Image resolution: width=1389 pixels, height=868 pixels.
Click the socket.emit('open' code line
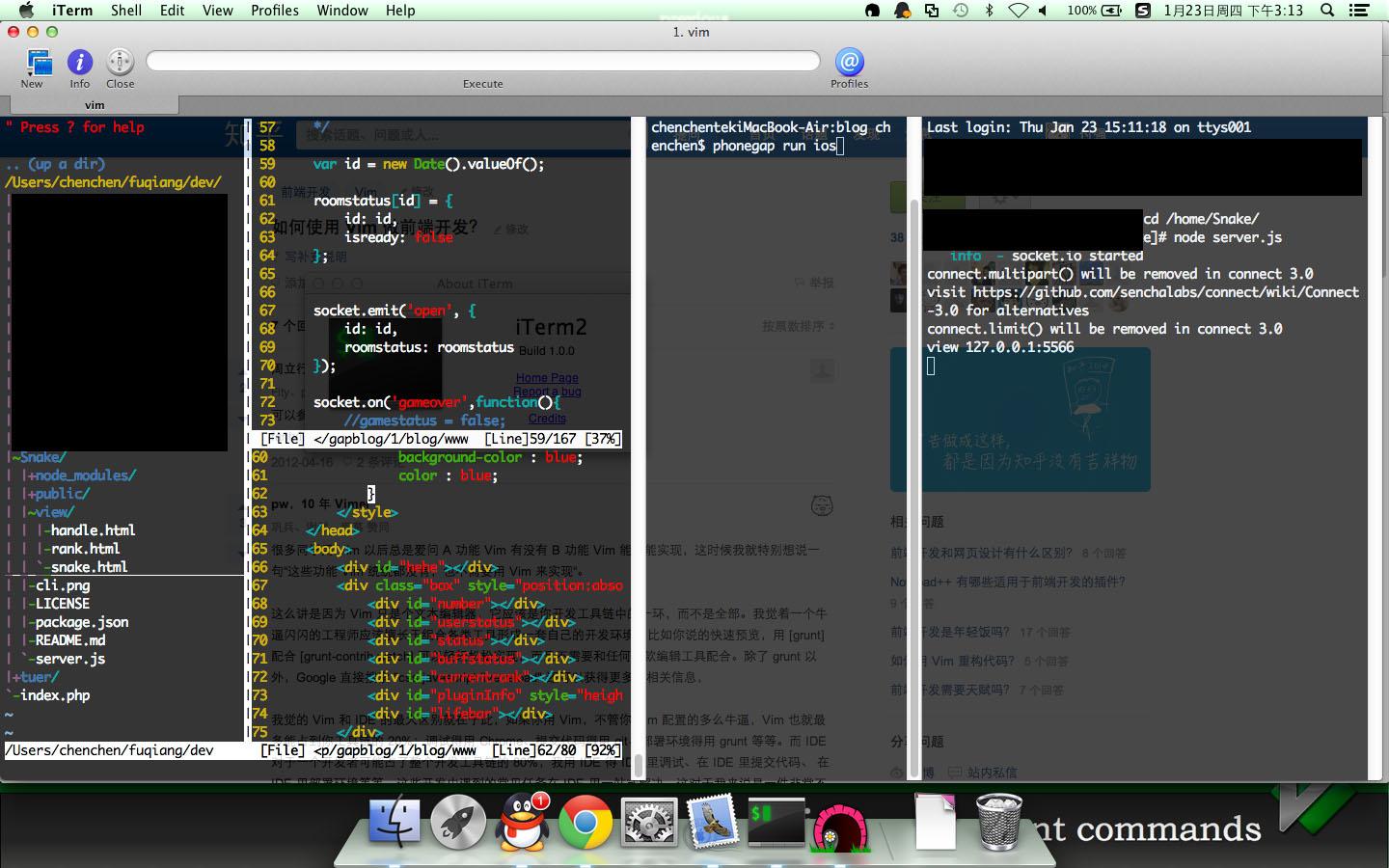395,311
